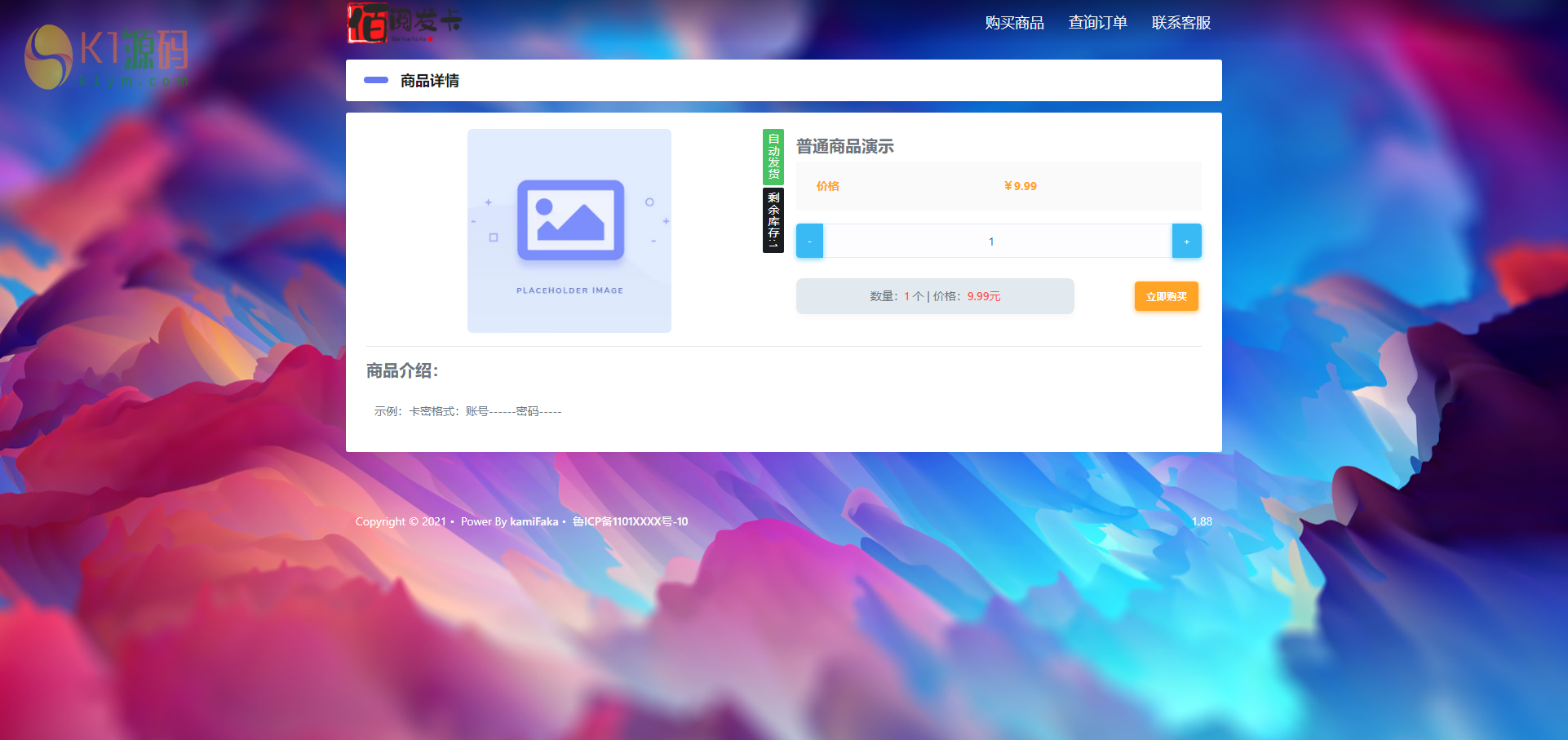Open the 购买商品 menu item
The height and width of the screenshot is (740, 1568).
1014,23
